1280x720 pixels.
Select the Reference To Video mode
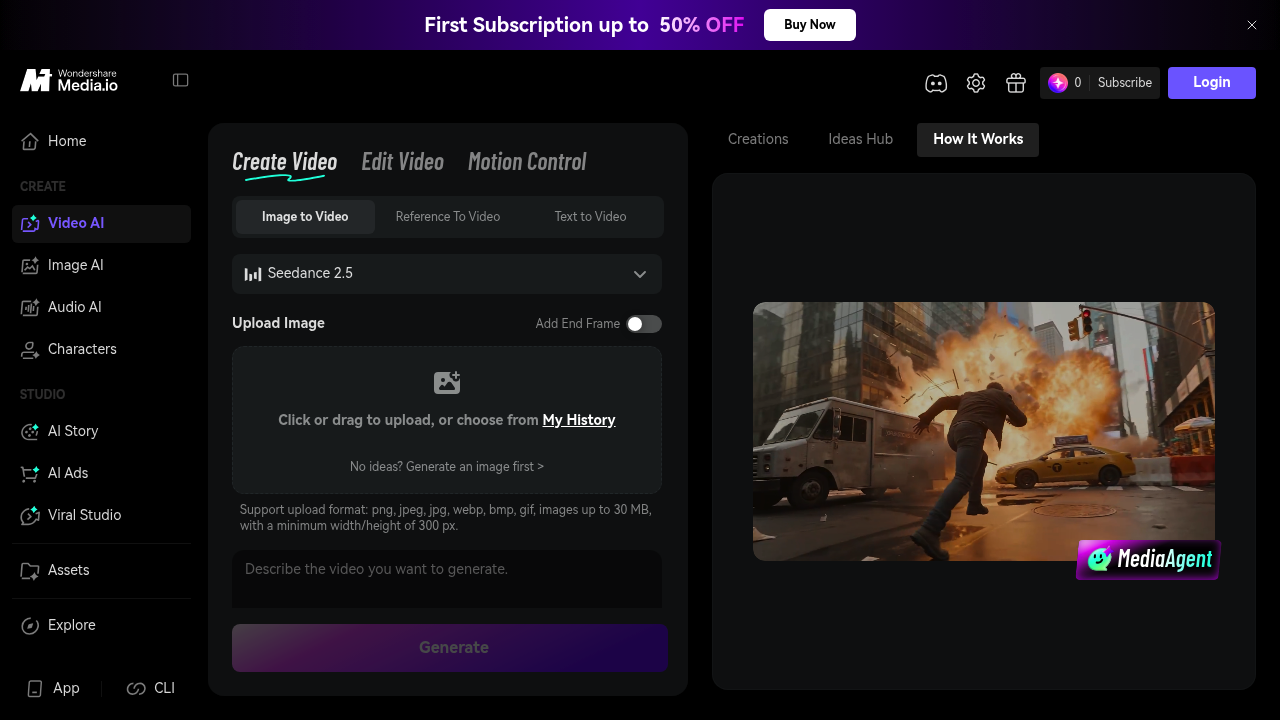point(448,217)
